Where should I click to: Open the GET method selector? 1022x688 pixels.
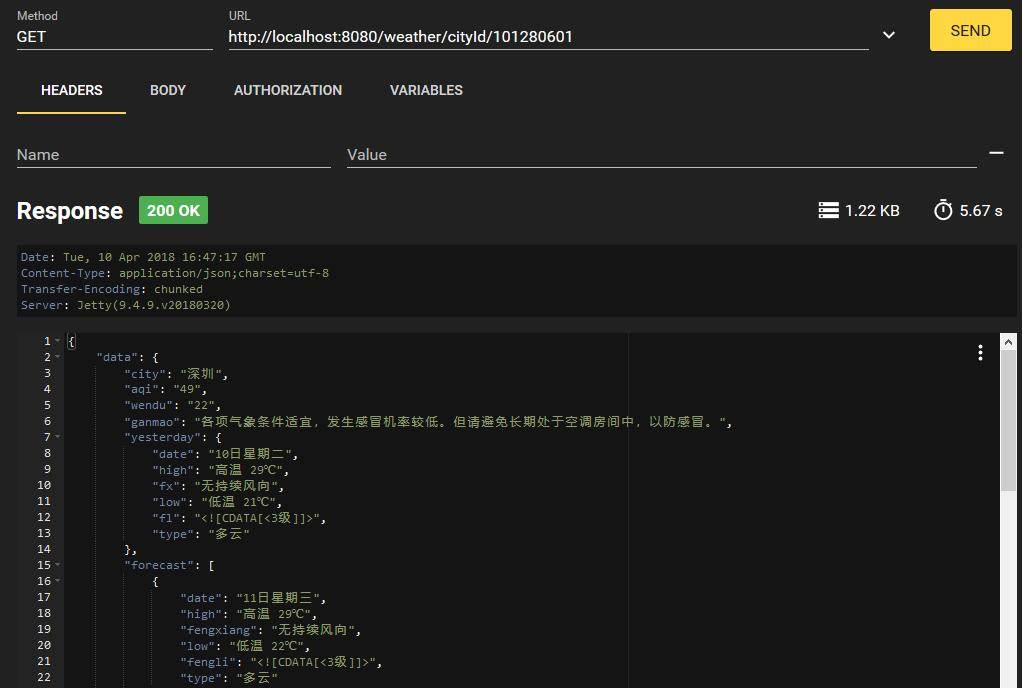click(x=114, y=36)
